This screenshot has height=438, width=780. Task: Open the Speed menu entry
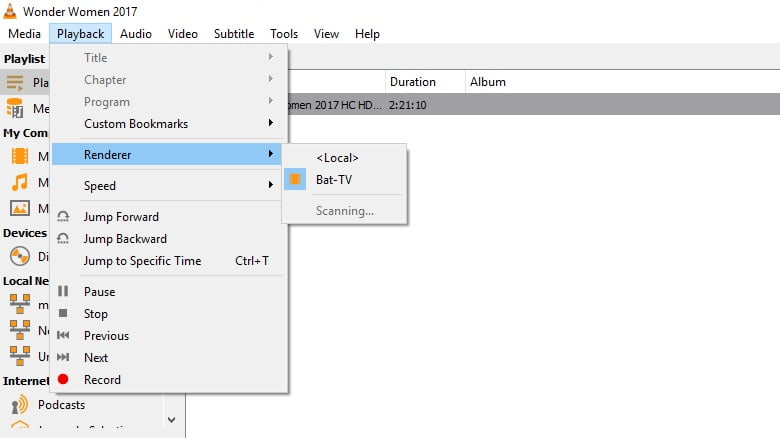coord(169,186)
